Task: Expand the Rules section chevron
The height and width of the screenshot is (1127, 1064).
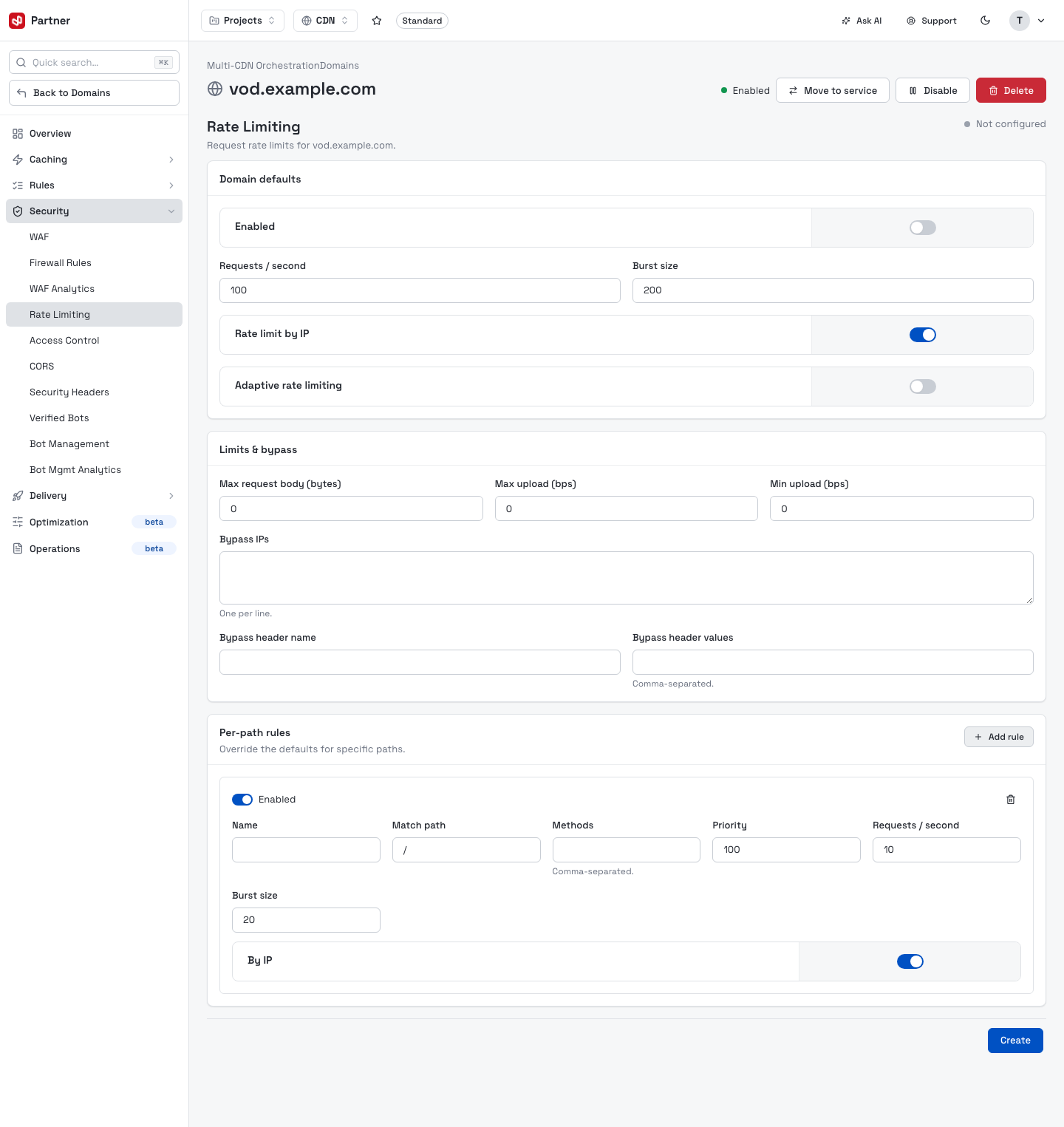Action: (171, 185)
